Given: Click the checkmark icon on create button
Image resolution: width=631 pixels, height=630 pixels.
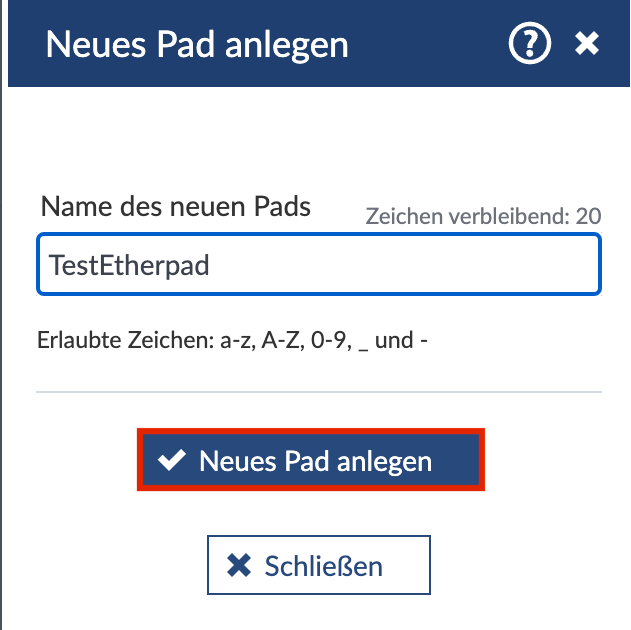Looking at the screenshot, I should pyautogui.click(x=173, y=460).
